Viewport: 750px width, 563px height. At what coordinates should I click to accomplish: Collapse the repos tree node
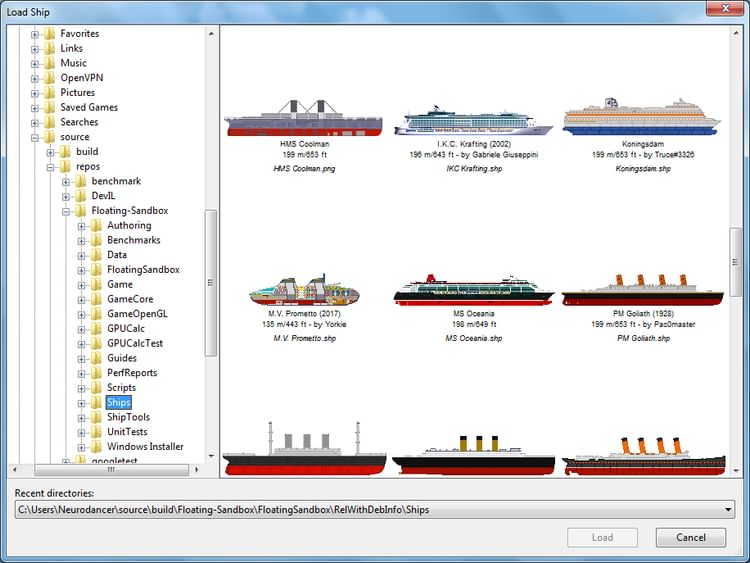(50, 167)
